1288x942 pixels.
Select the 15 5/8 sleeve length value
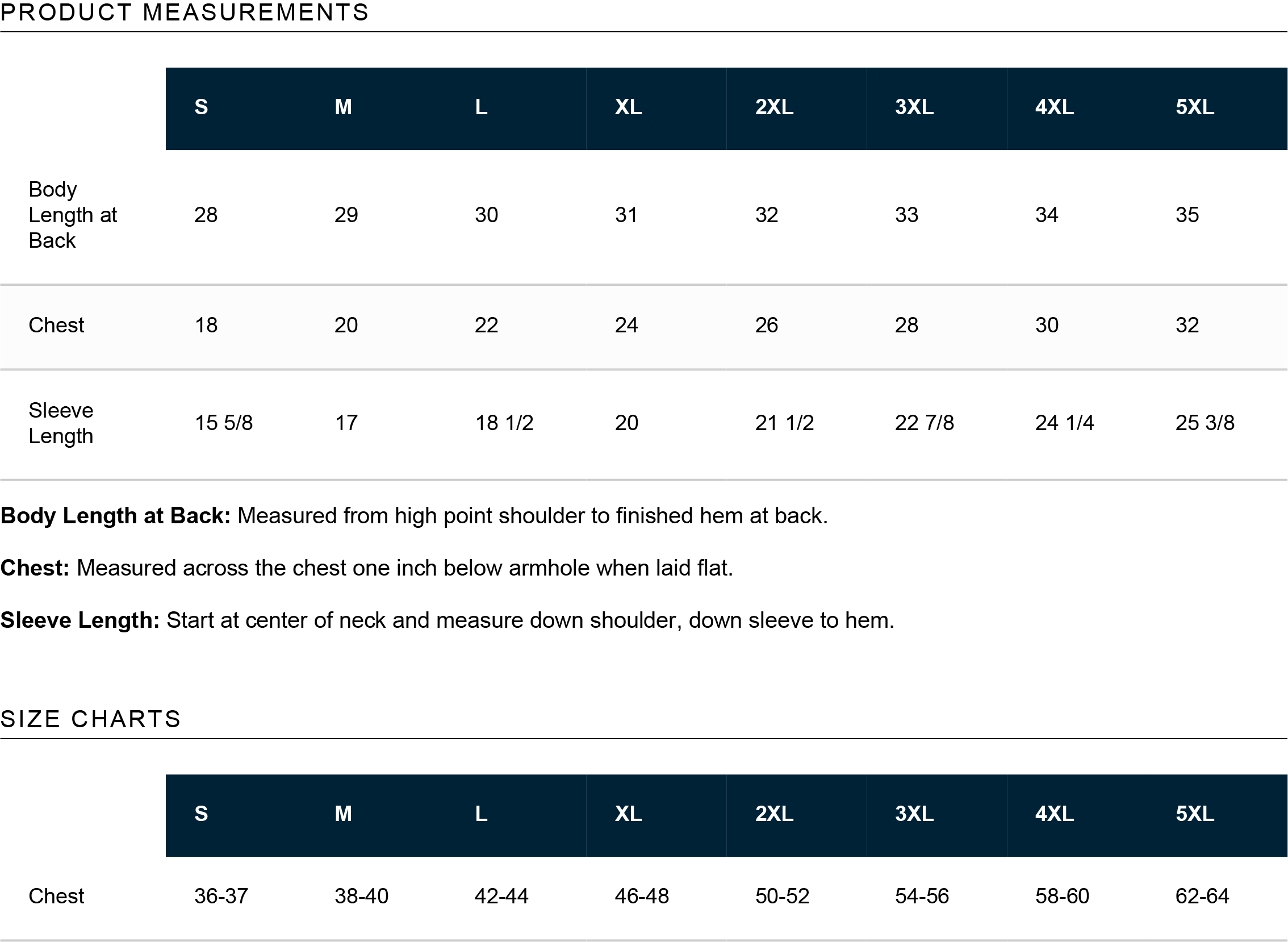click(x=223, y=423)
